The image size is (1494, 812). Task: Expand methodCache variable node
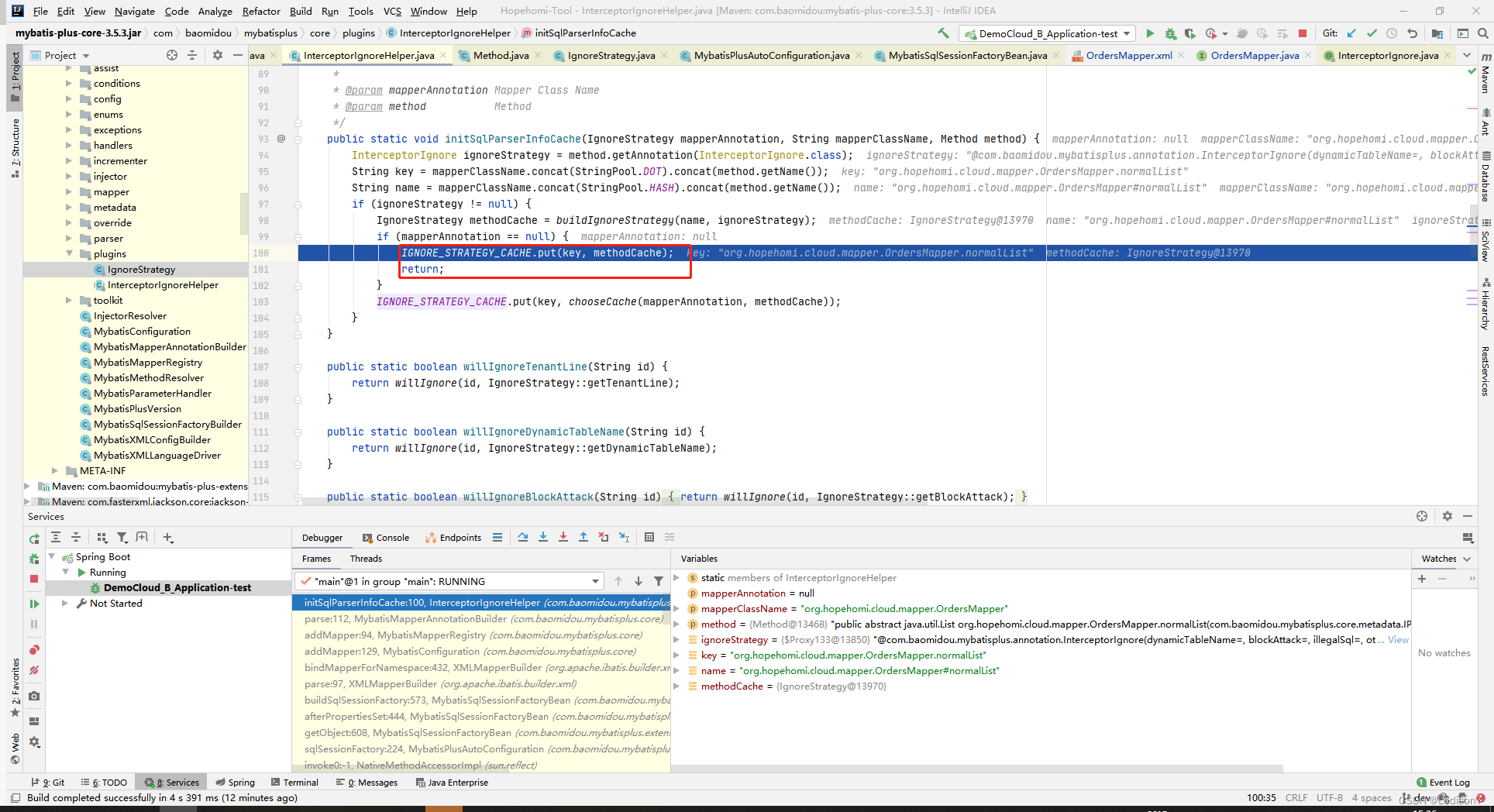point(676,686)
